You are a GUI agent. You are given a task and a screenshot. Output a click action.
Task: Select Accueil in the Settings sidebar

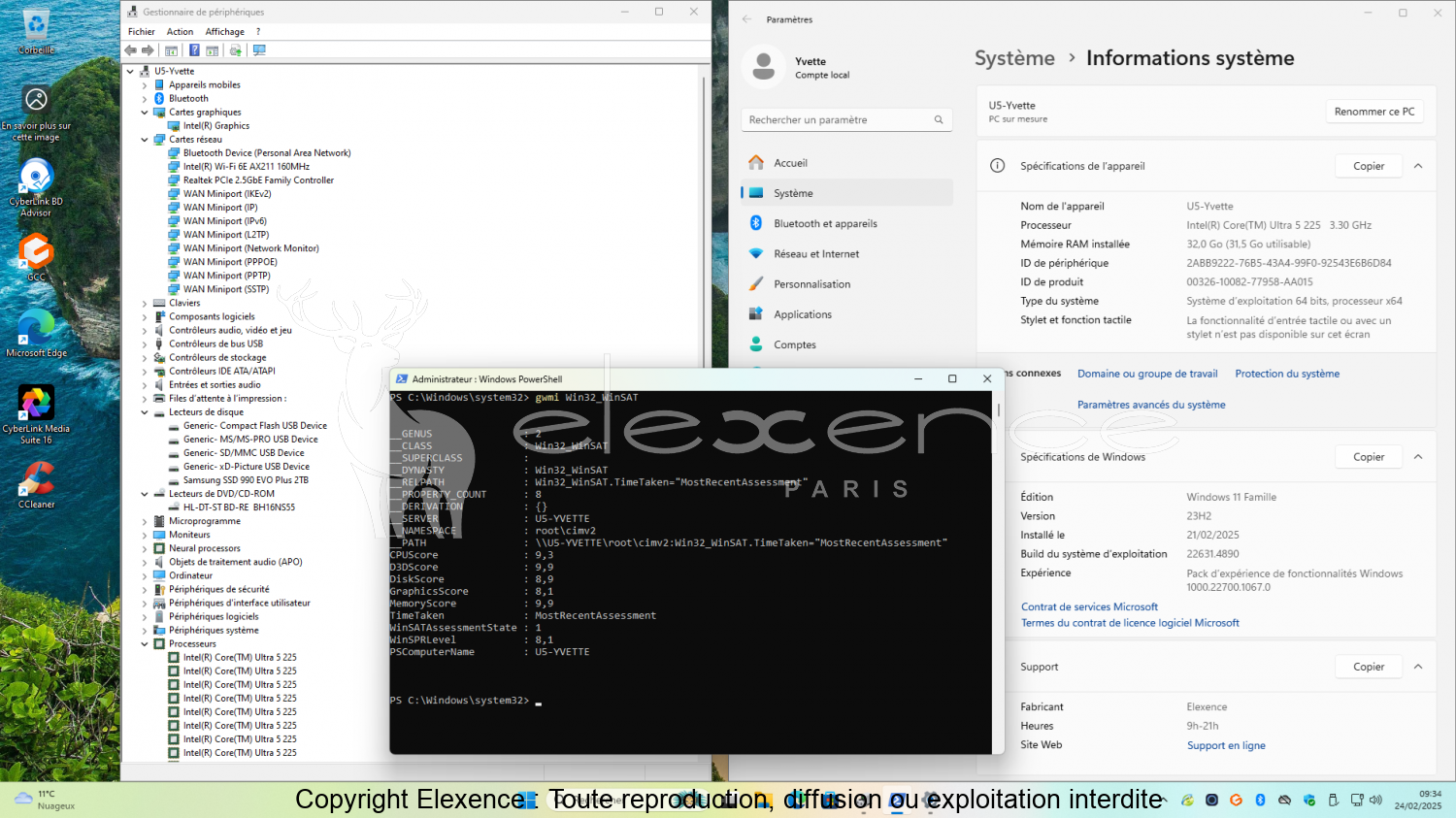coord(846,163)
